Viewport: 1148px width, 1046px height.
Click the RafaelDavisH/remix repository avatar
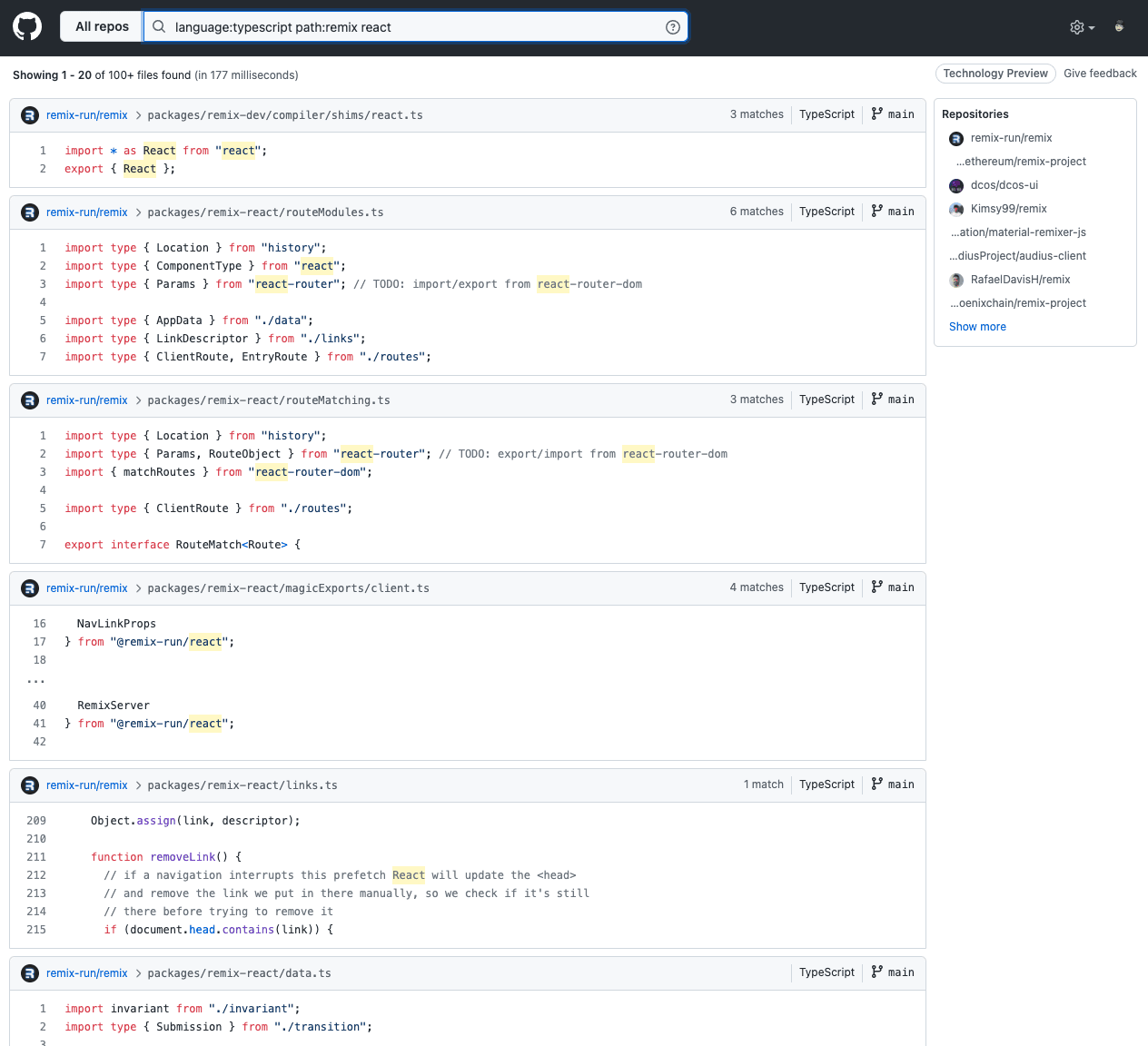point(956,280)
